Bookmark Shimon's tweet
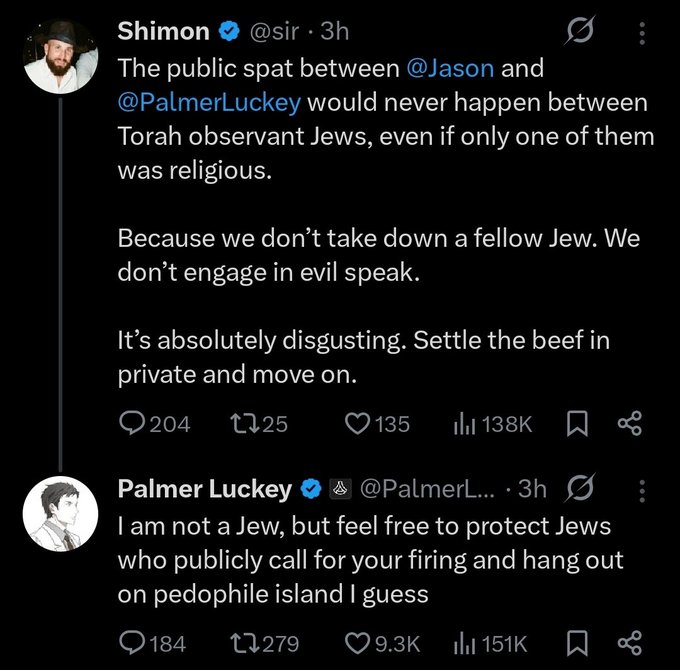Screen dimensions: 680x670 click(x=577, y=424)
